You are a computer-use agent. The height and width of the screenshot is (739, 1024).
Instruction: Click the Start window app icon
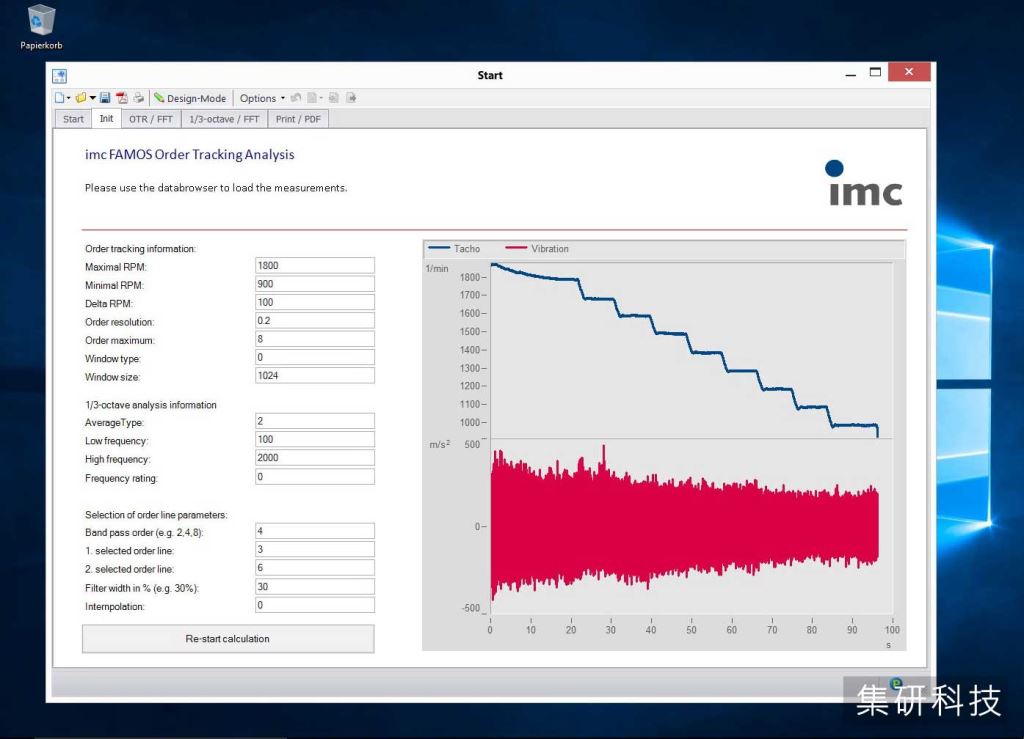click(x=59, y=76)
